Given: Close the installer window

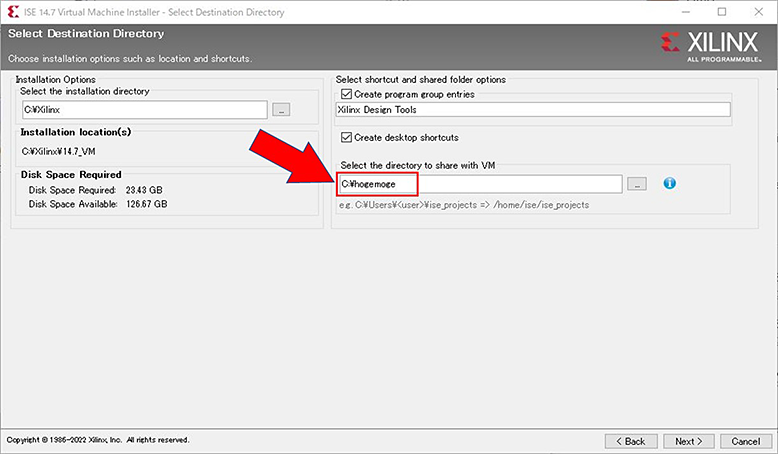Looking at the screenshot, I should click(758, 12).
